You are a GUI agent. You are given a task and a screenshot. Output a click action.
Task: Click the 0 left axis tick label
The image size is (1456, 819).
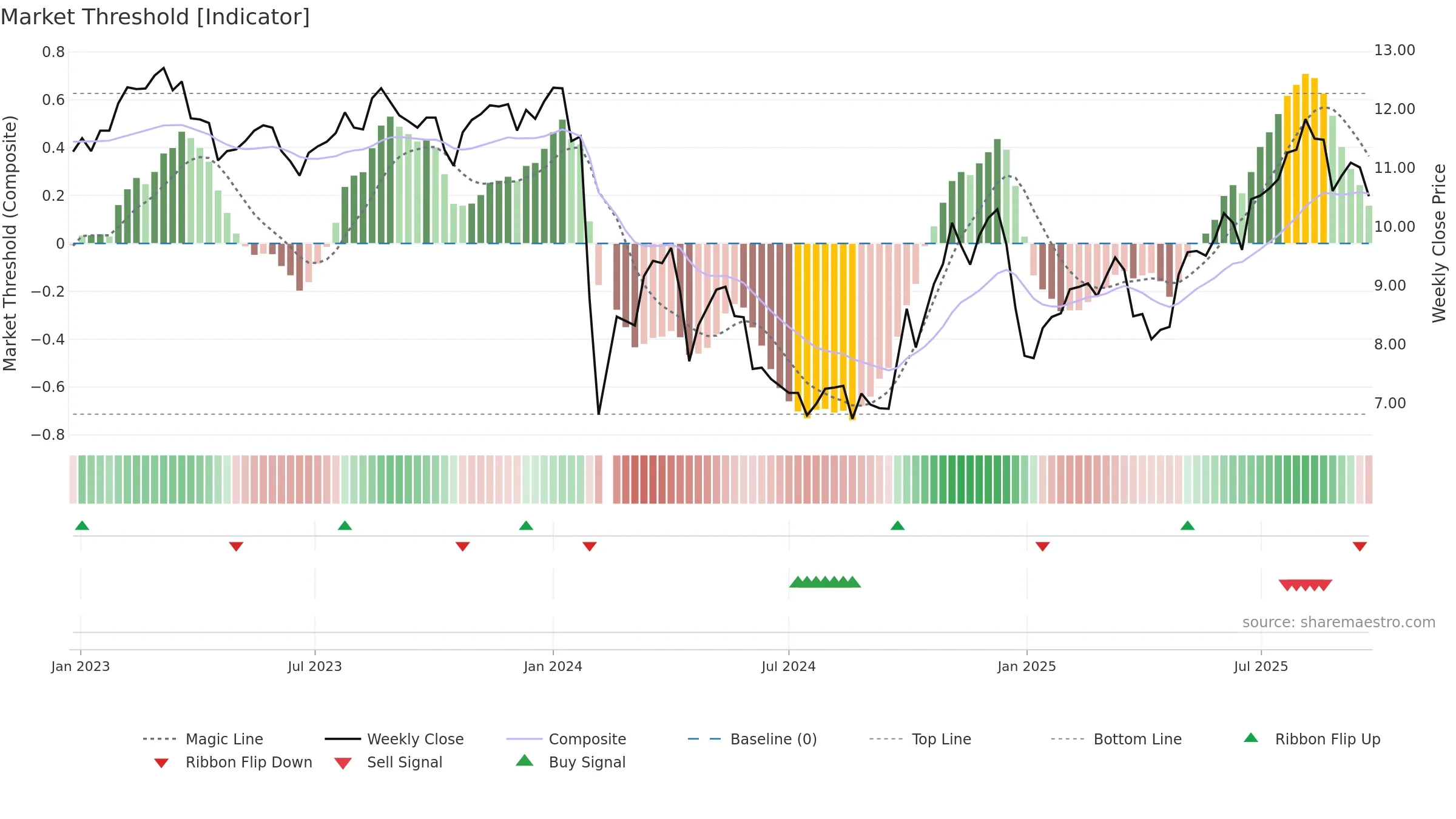60,244
